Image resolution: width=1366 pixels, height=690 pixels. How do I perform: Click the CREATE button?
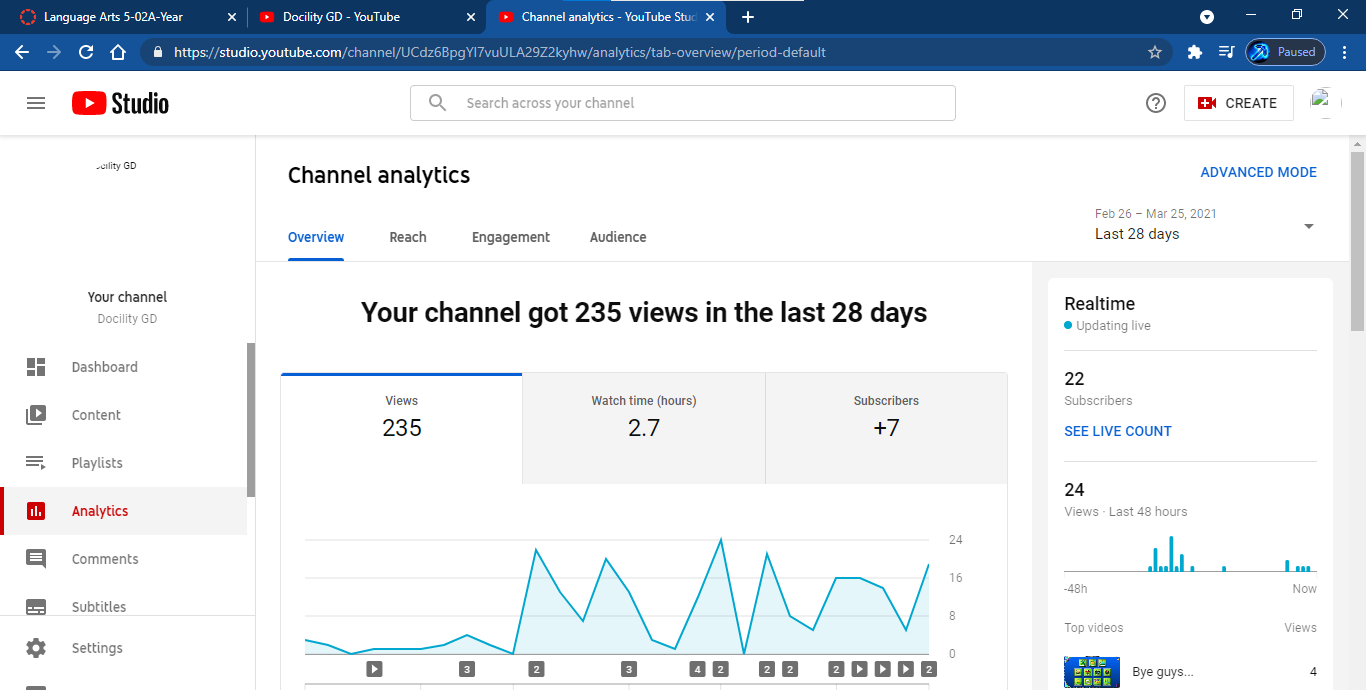click(x=1238, y=103)
